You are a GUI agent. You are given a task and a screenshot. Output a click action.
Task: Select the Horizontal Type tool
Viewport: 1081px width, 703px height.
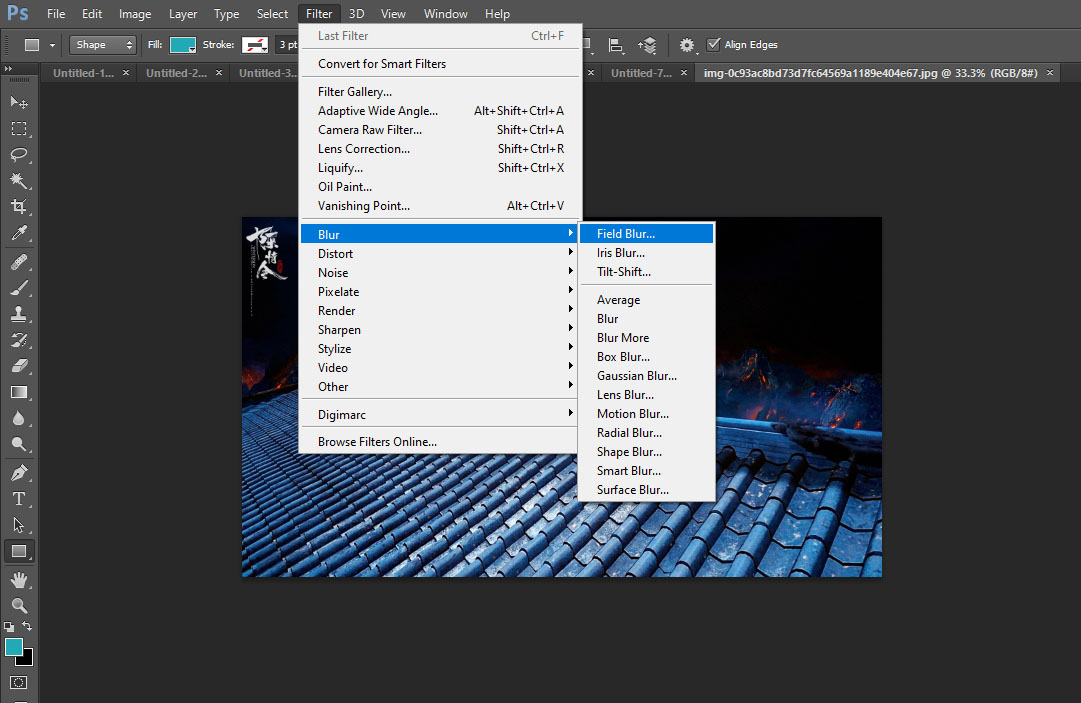click(x=19, y=498)
